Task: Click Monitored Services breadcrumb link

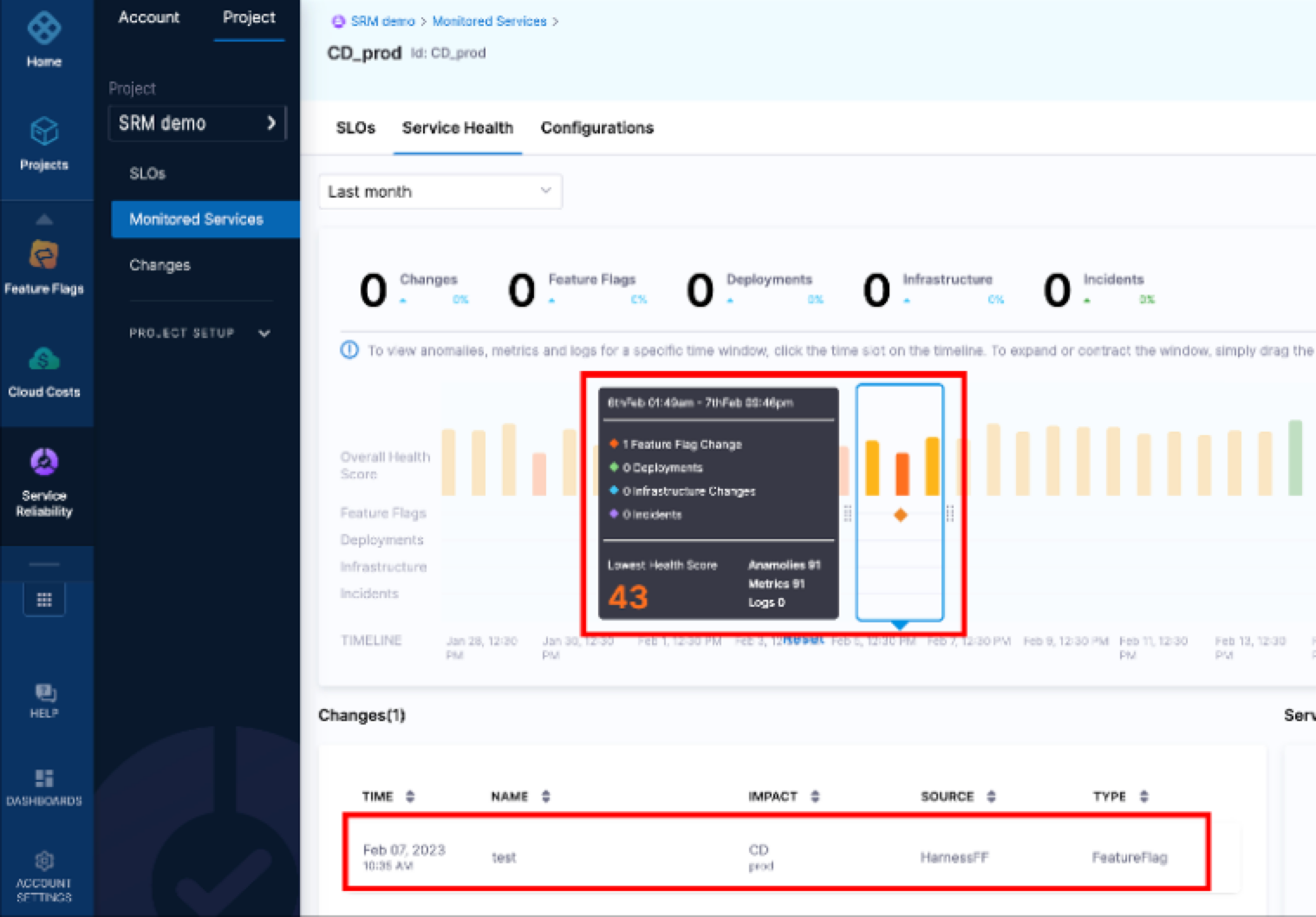Action: pos(489,21)
